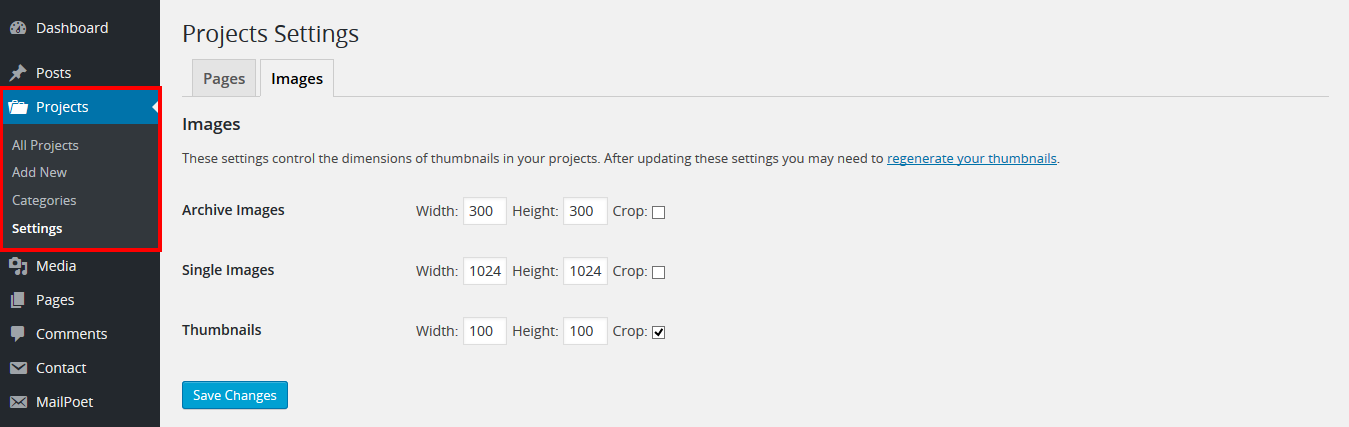The image size is (1349, 427).
Task: Click the MailPoet envelope icon
Action: 18,402
